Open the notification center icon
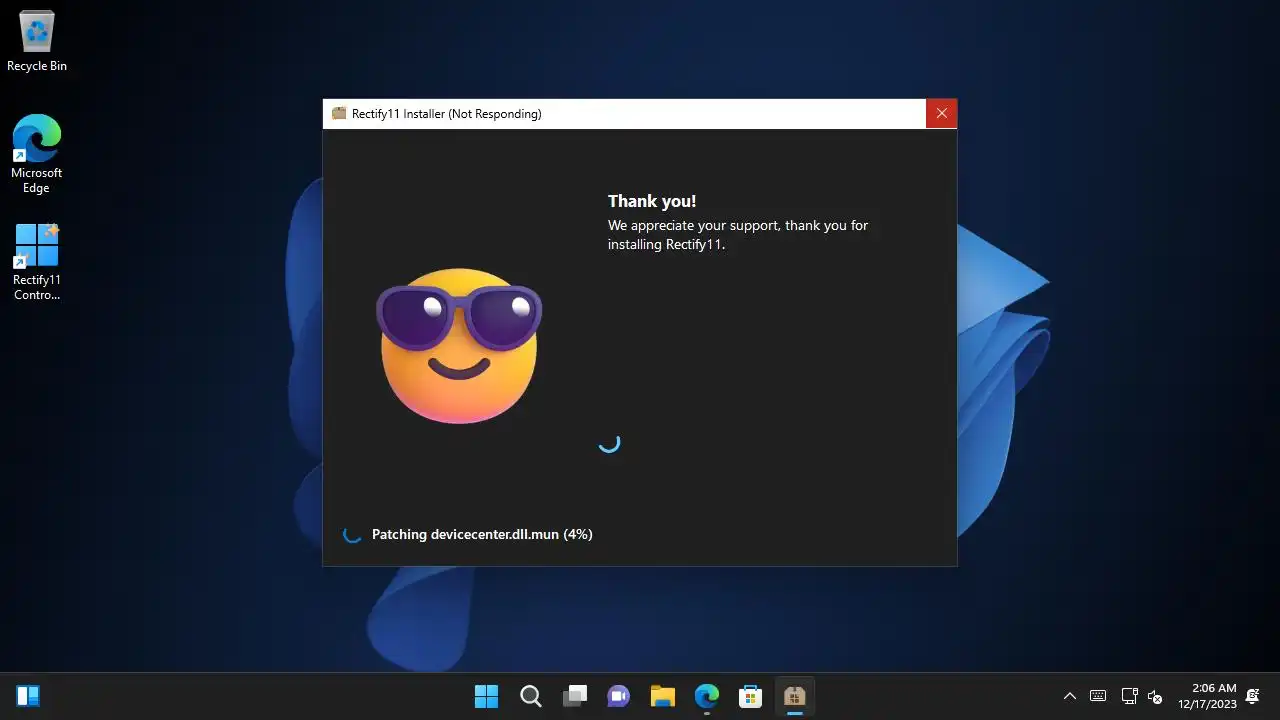 1253,696
